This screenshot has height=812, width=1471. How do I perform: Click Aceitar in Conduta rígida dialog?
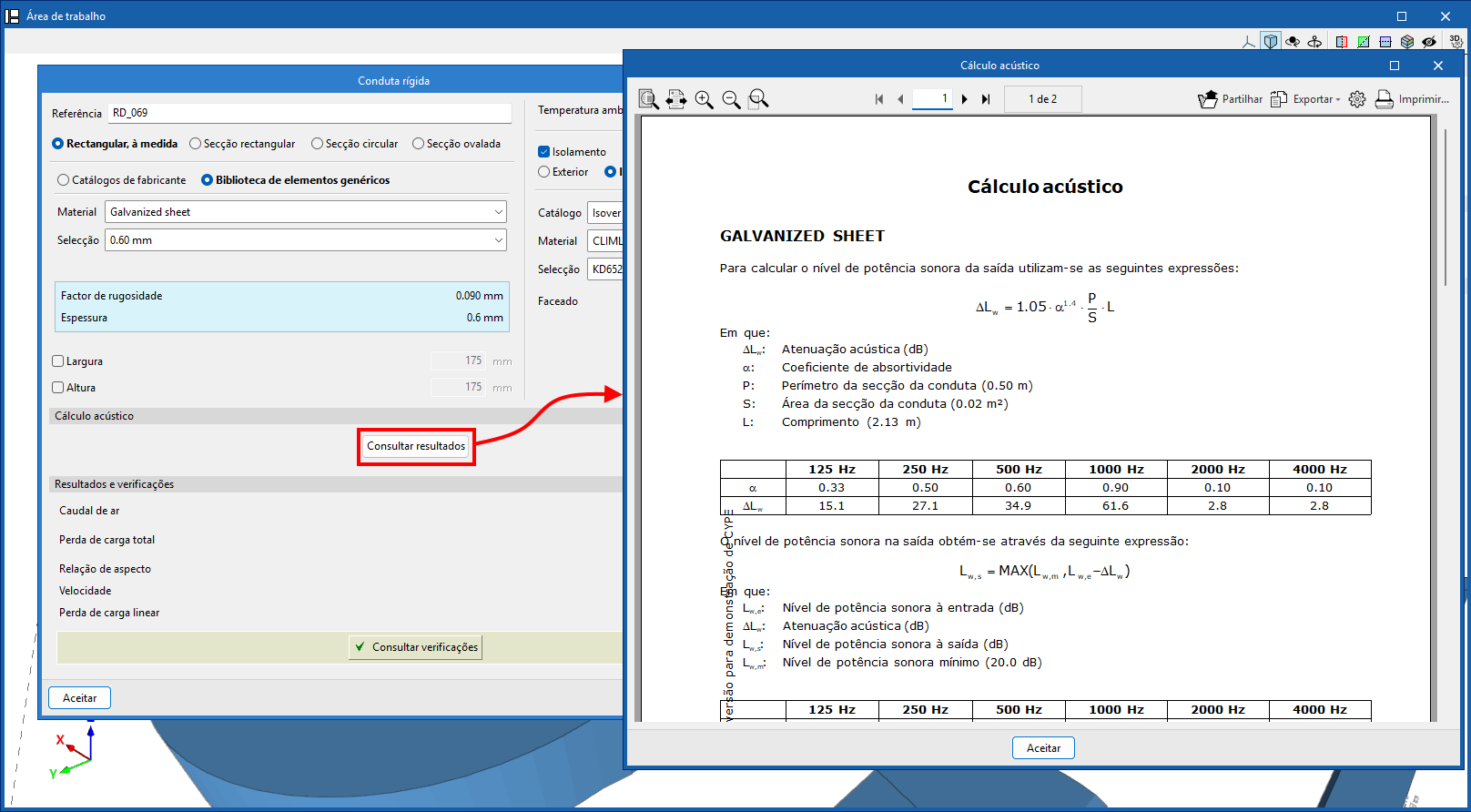click(x=79, y=698)
